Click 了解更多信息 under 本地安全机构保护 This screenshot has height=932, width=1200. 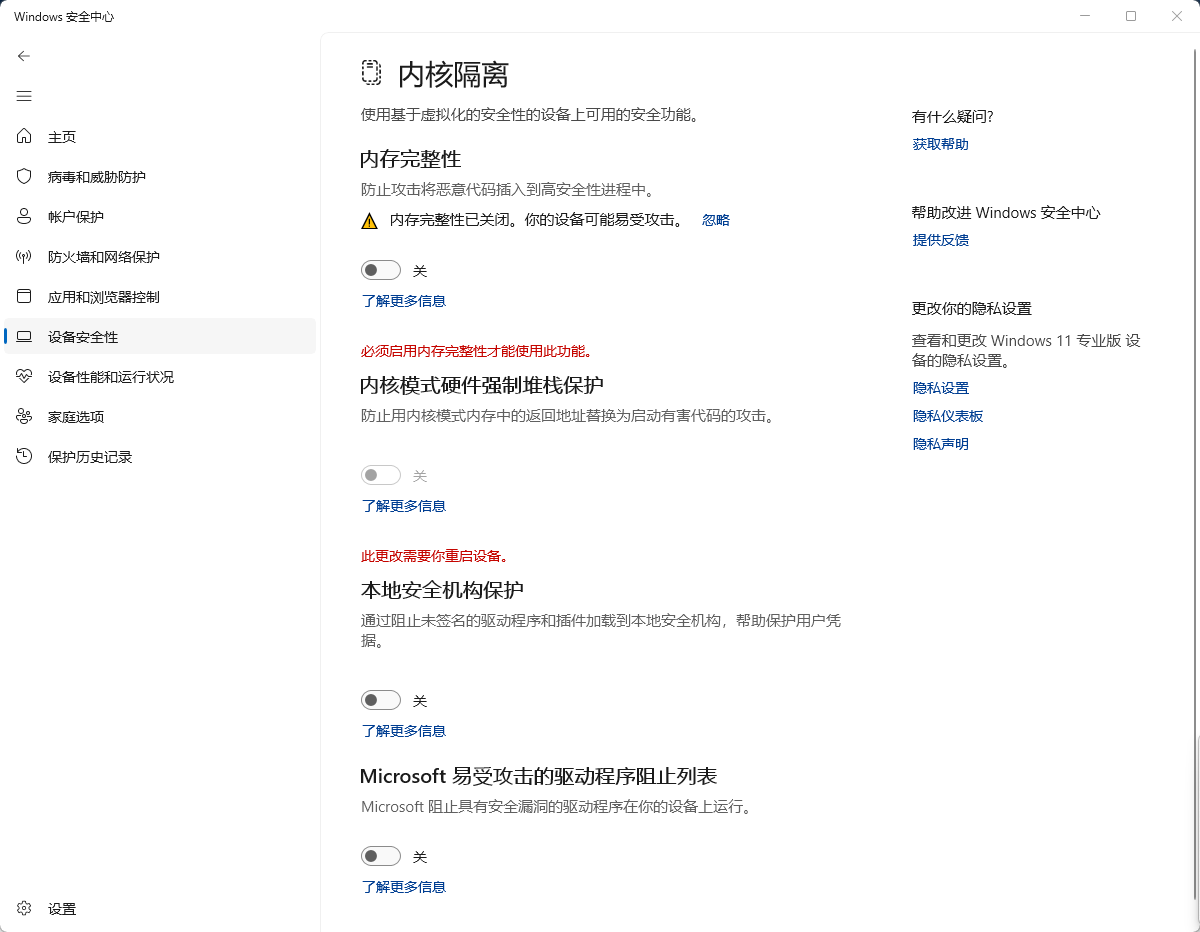404,731
